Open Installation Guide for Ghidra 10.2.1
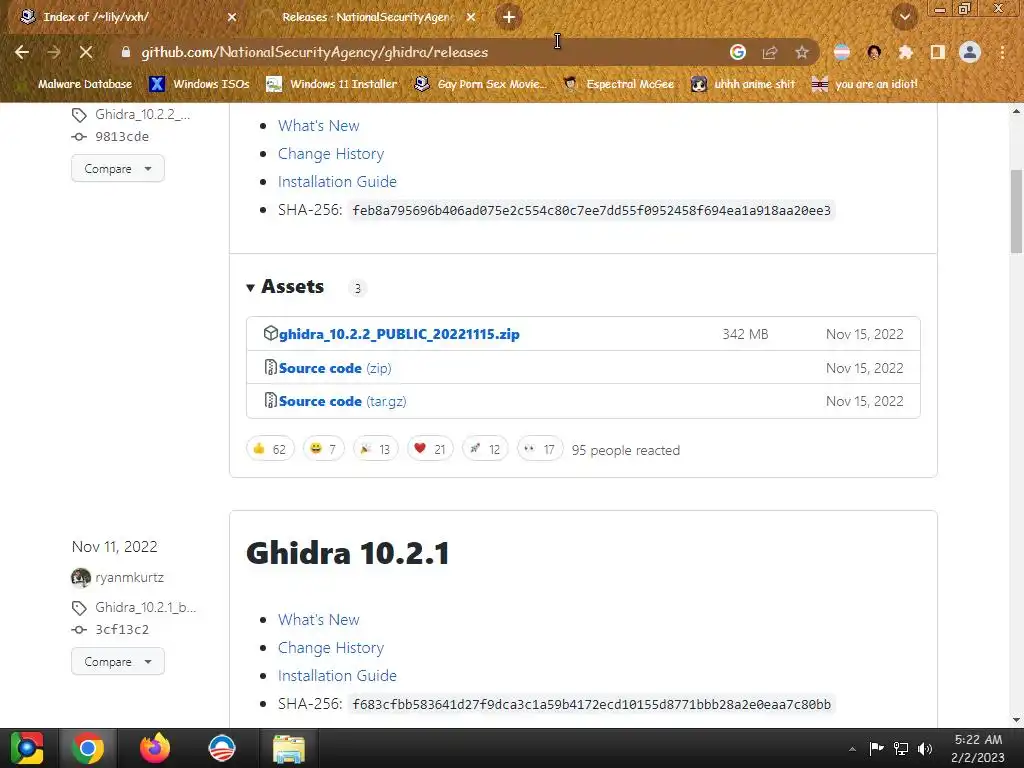This screenshot has height=768, width=1024. (x=337, y=675)
